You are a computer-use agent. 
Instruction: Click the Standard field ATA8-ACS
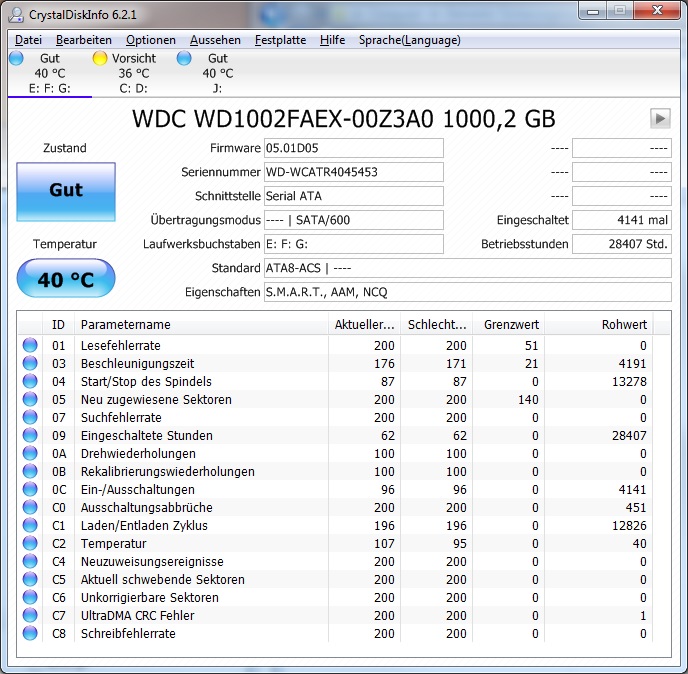point(468,268)
